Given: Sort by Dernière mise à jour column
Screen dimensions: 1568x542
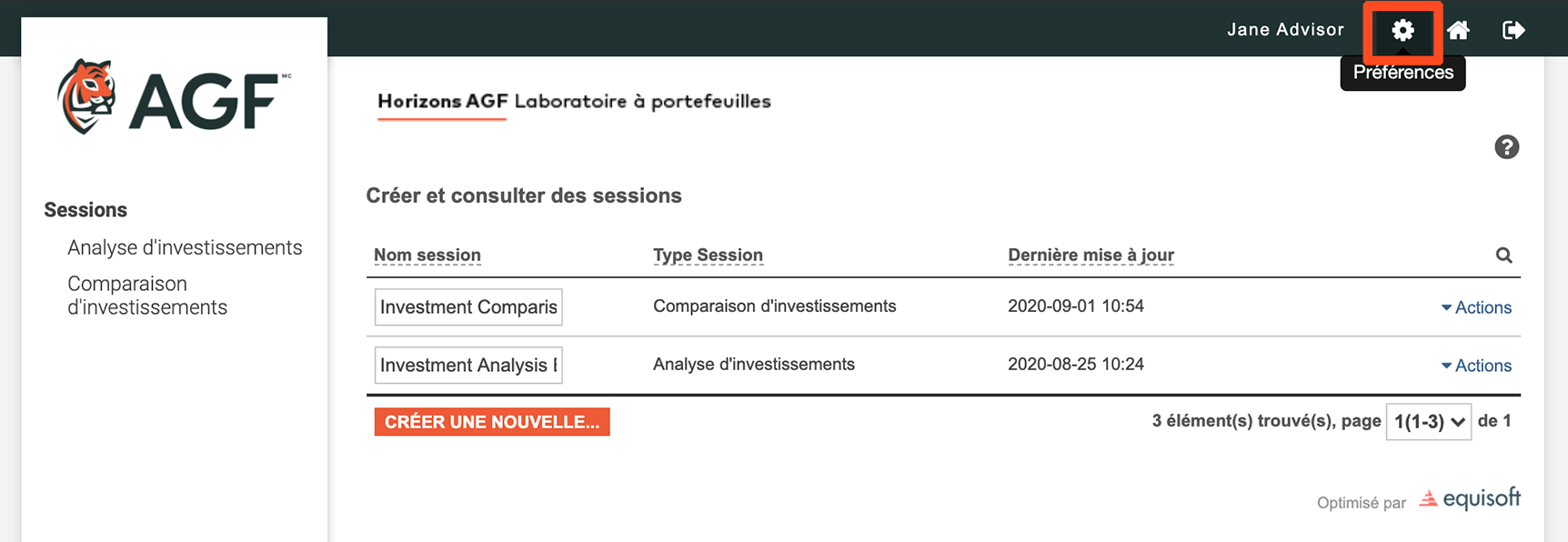Looking at the screenshot, I should 1091,256.
